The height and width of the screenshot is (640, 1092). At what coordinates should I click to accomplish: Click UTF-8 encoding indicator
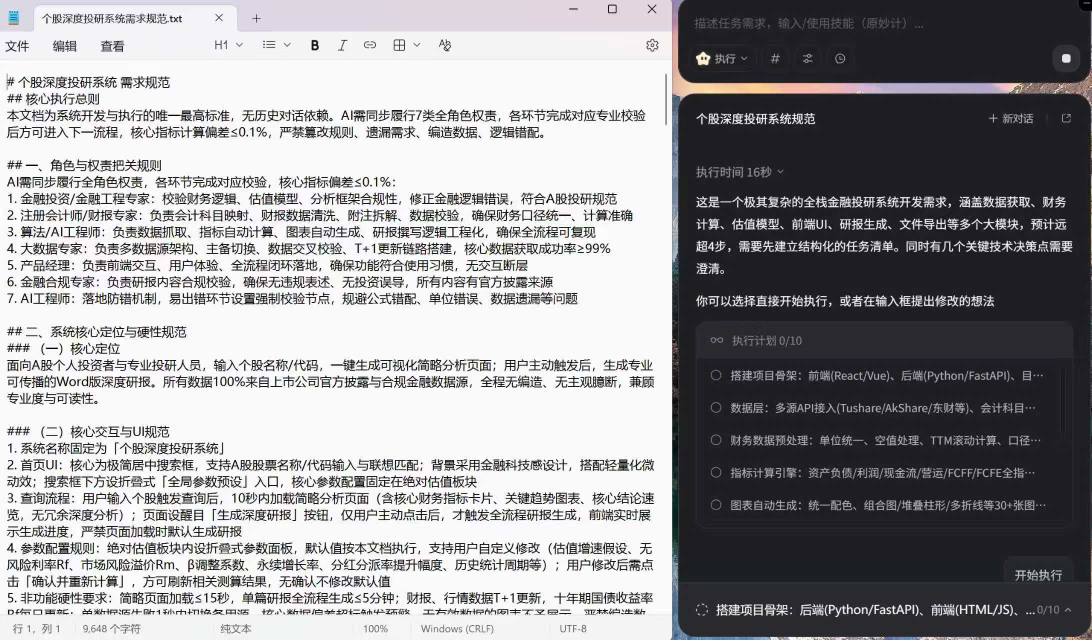pos(572,628)
